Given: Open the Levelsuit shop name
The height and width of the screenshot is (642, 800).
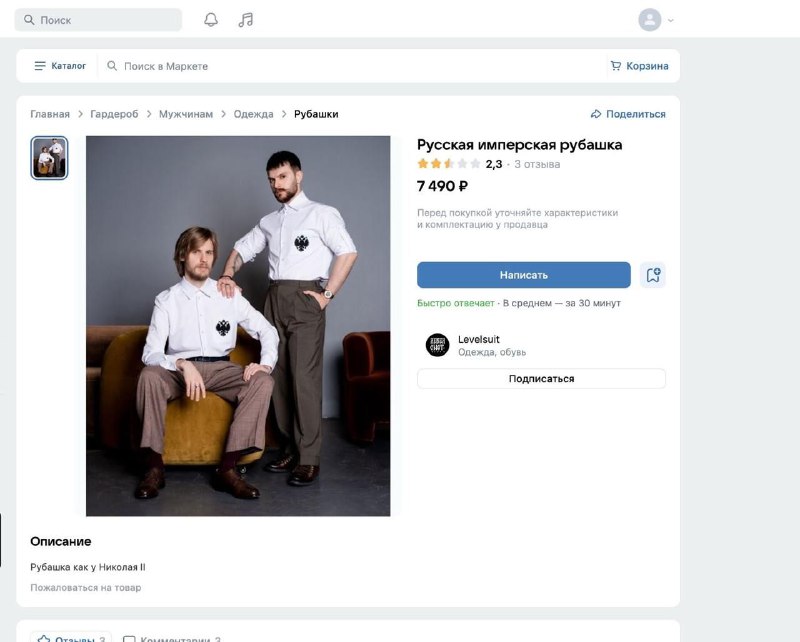Looking at the screenshot, I should tap(479, 339).
